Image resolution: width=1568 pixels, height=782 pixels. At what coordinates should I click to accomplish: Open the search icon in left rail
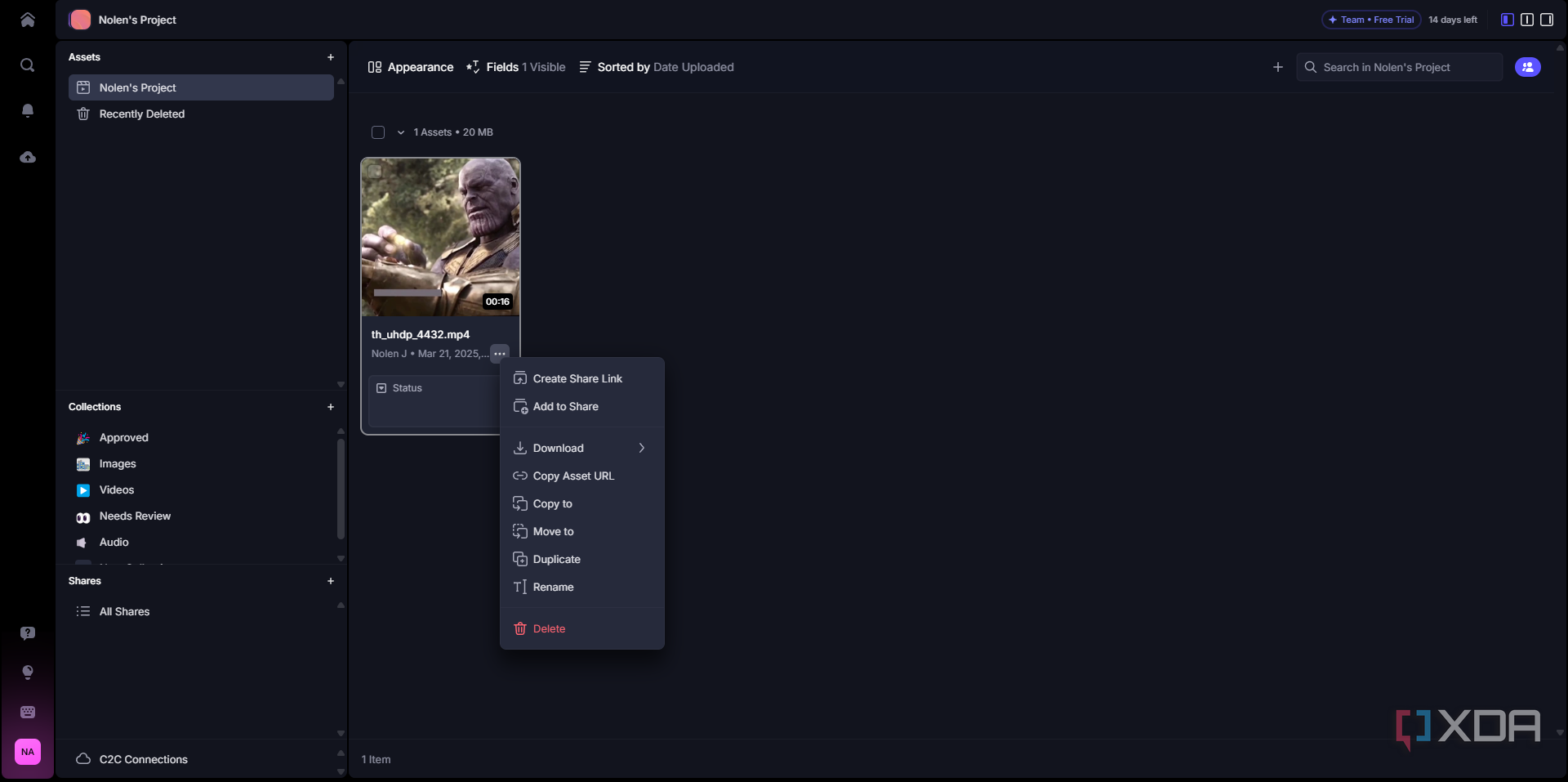[28, 65]
